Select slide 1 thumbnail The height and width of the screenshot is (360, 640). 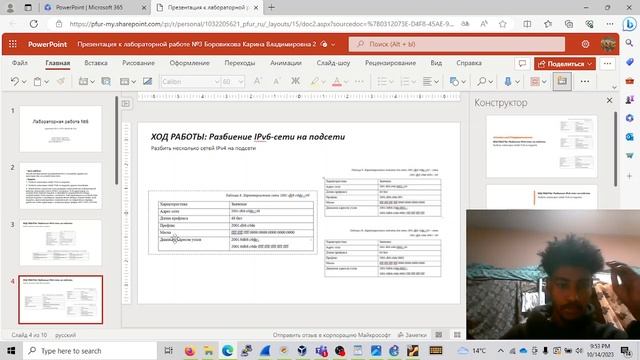pyautogui.click(x=60, y=129)
